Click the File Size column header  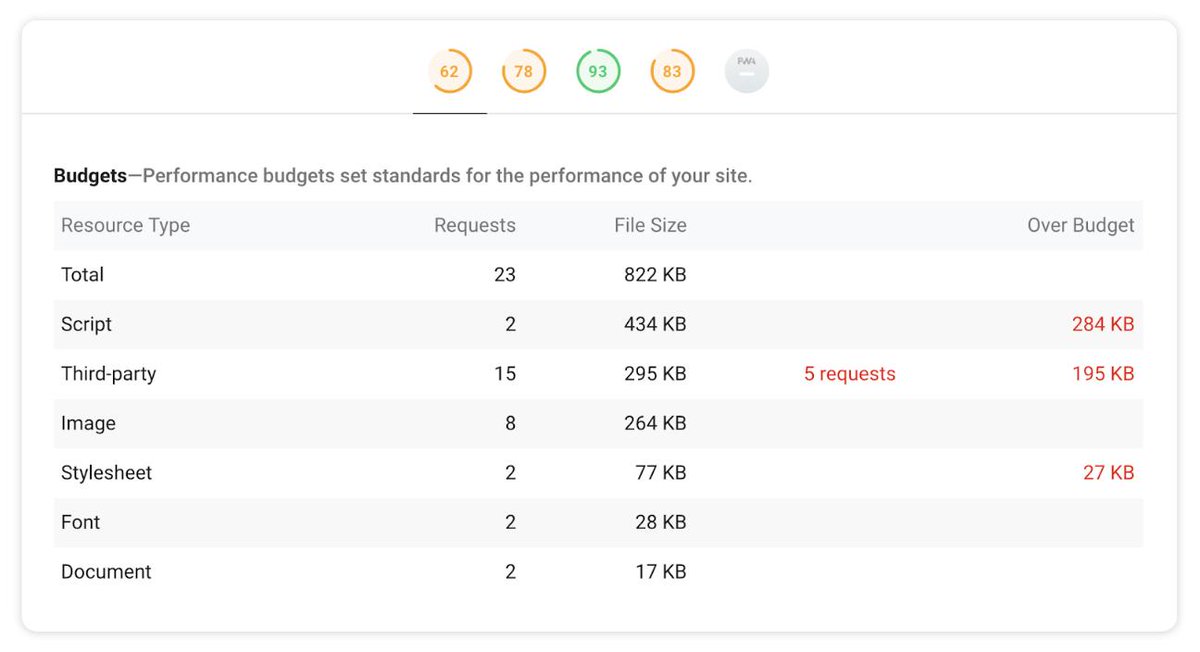651,225
